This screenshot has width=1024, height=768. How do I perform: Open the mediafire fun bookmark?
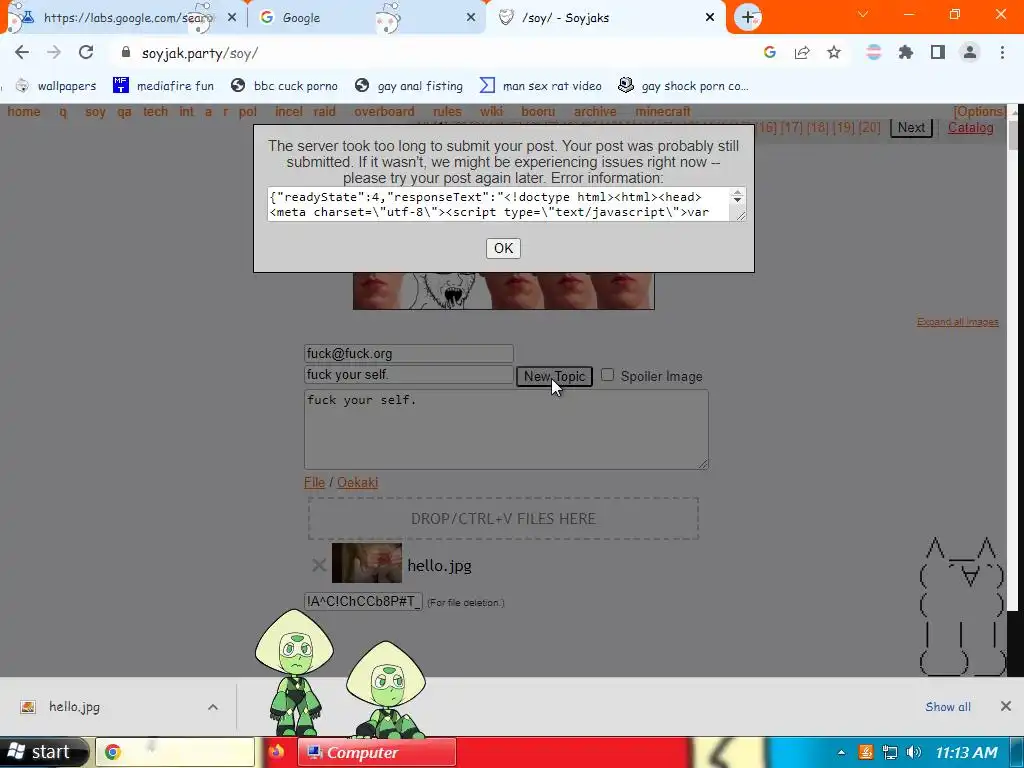(x=164, y=86)
